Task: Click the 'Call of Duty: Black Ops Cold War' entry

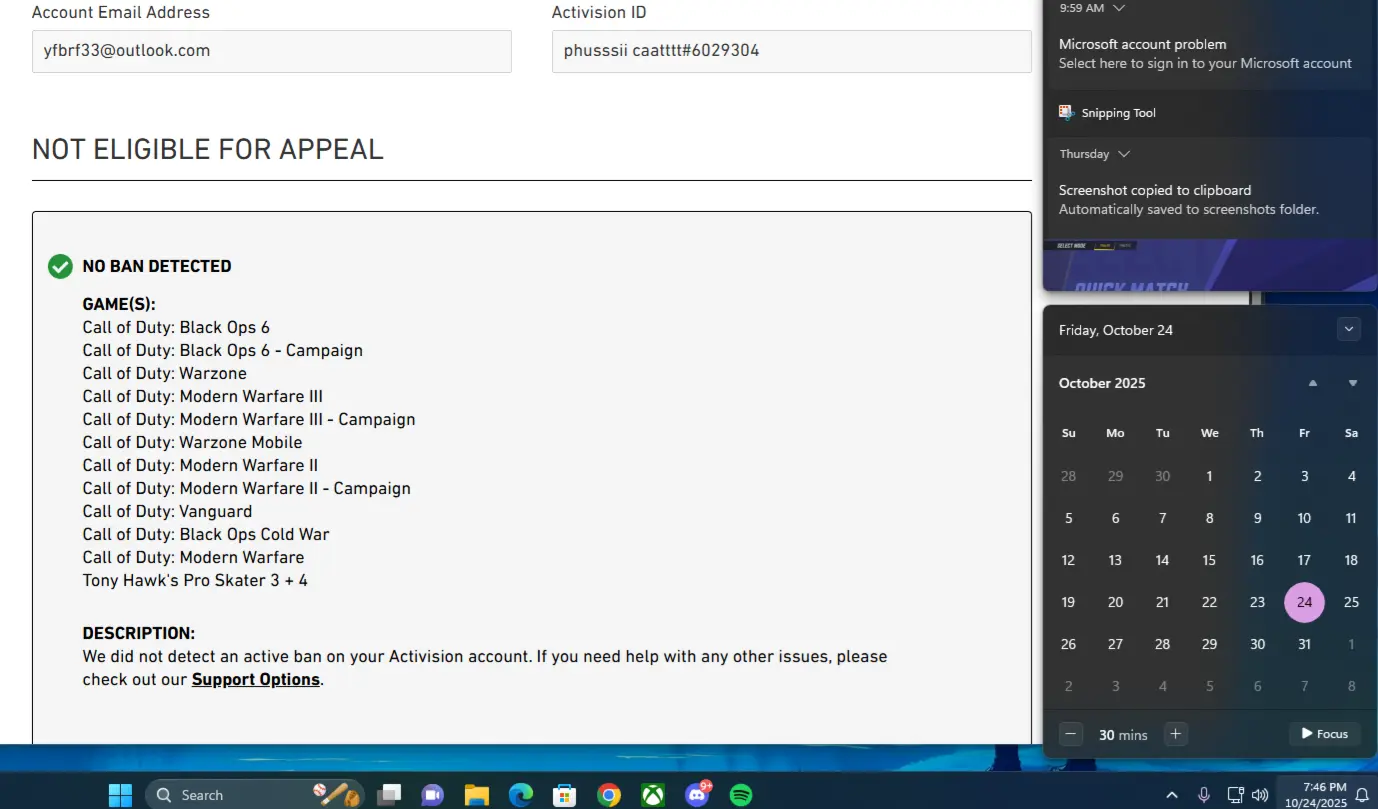Action: [206, 534]
